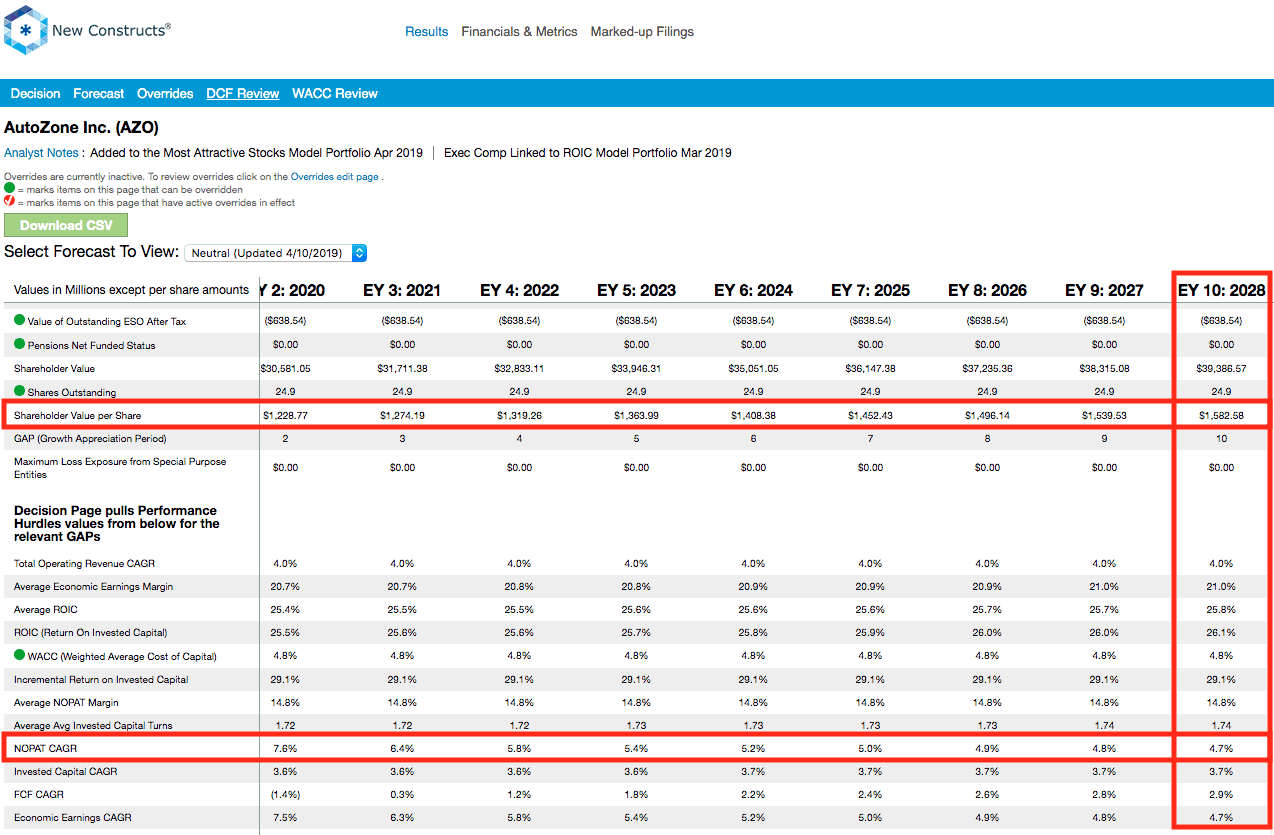
Task: Click the 1.74 capital turns value for 2028
Action: [x=1221, y=726]
